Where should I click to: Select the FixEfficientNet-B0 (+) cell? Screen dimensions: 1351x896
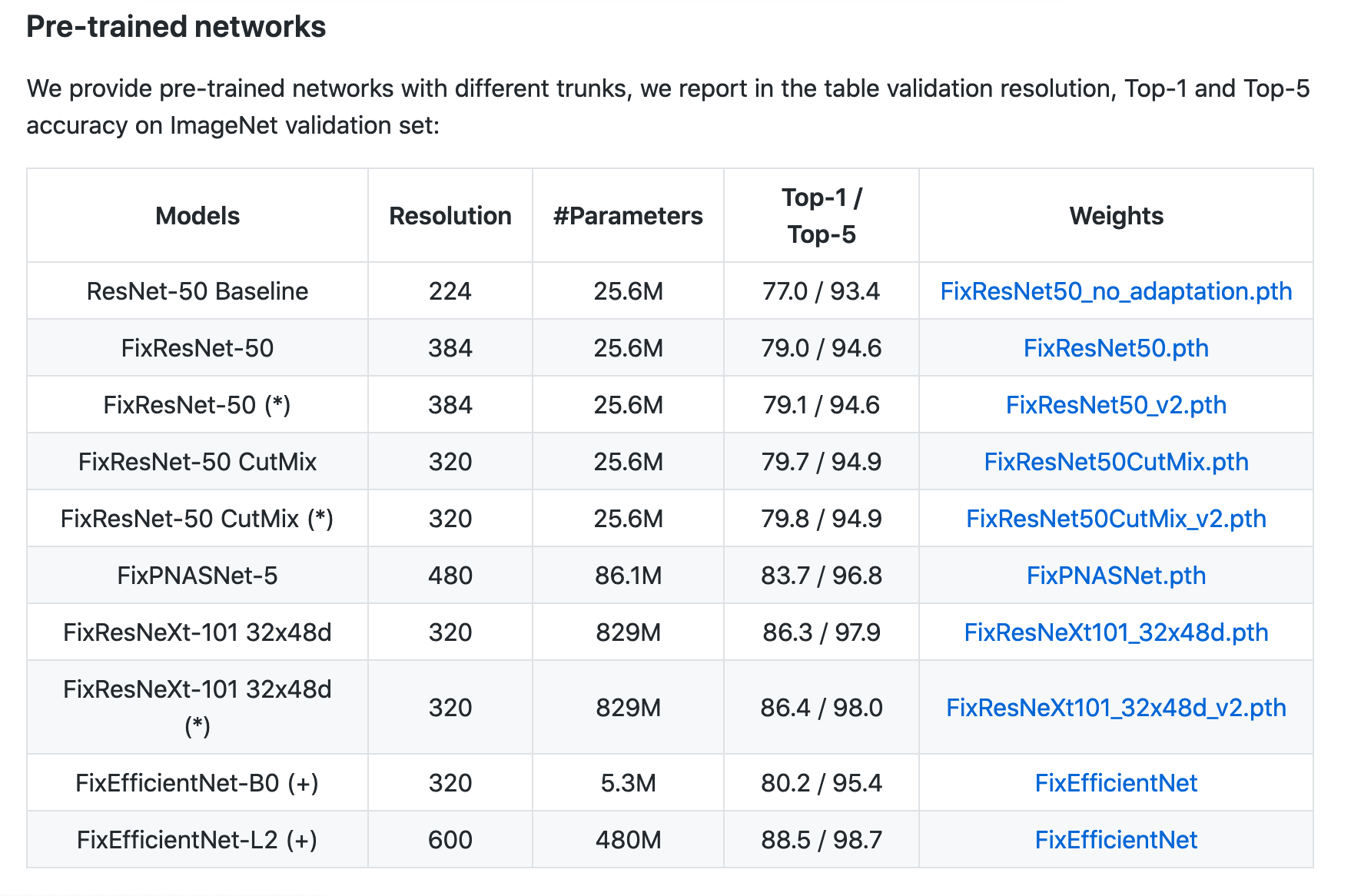[x=198, y=783]
